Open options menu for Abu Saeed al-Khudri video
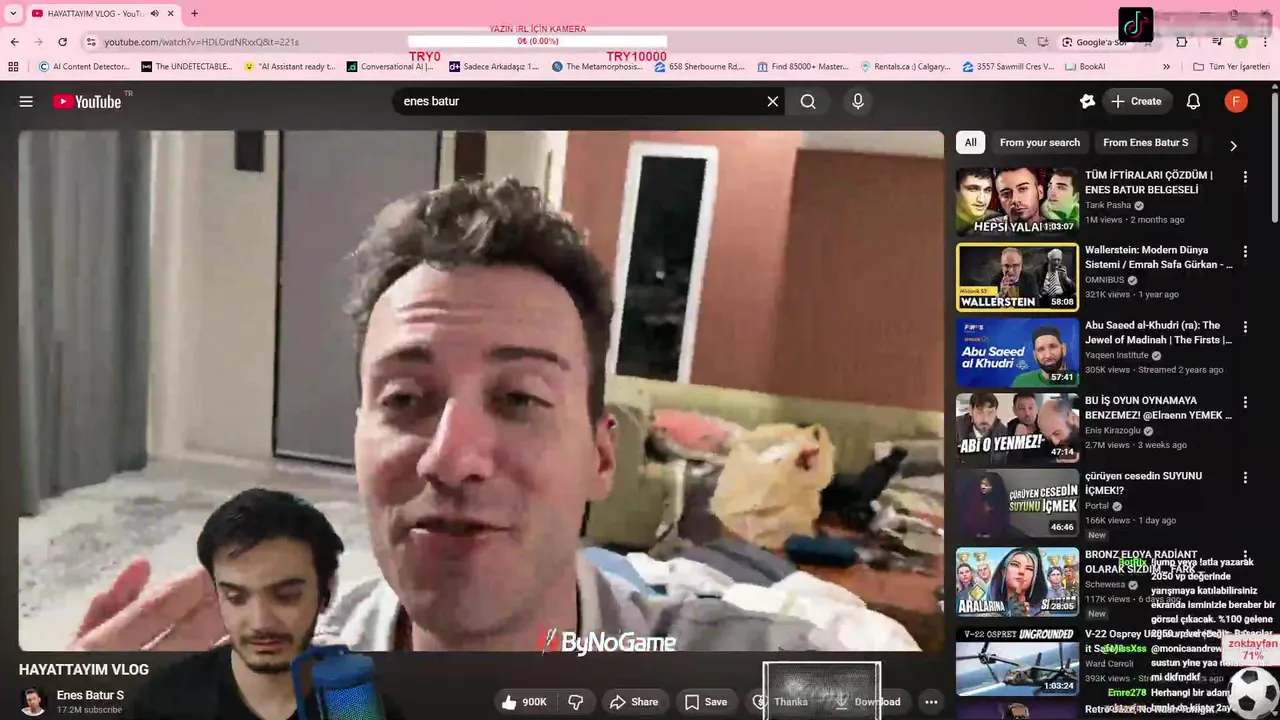Viewport: 1280px width, 720px height. [1245, 327]
